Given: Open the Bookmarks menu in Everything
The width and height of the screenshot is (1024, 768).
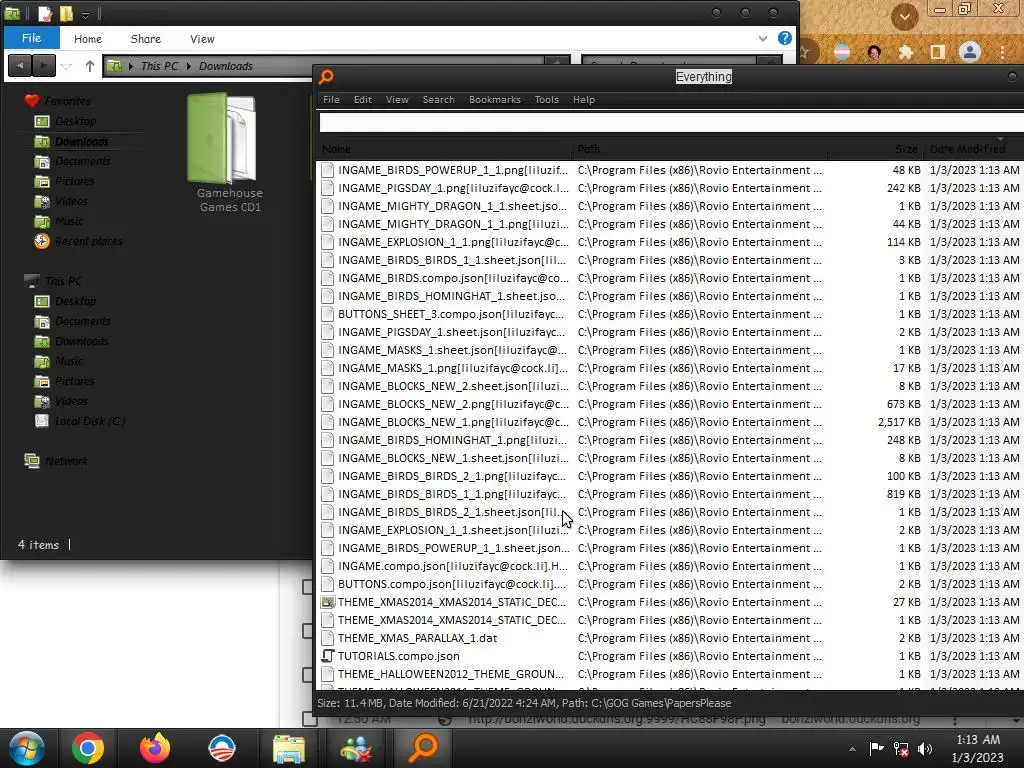Looking at the screenshot, I should (494, 100).
